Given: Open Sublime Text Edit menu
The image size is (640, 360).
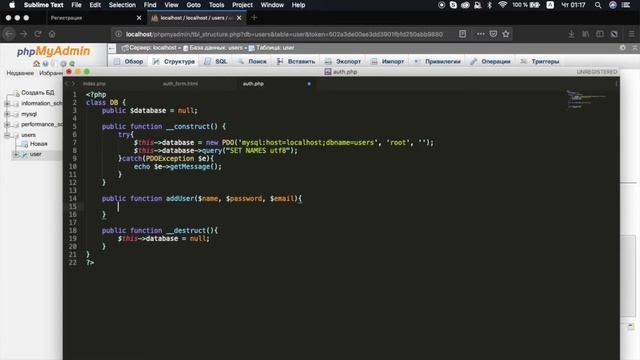Looking at the screenshot, I should click(x=95, y=5).
